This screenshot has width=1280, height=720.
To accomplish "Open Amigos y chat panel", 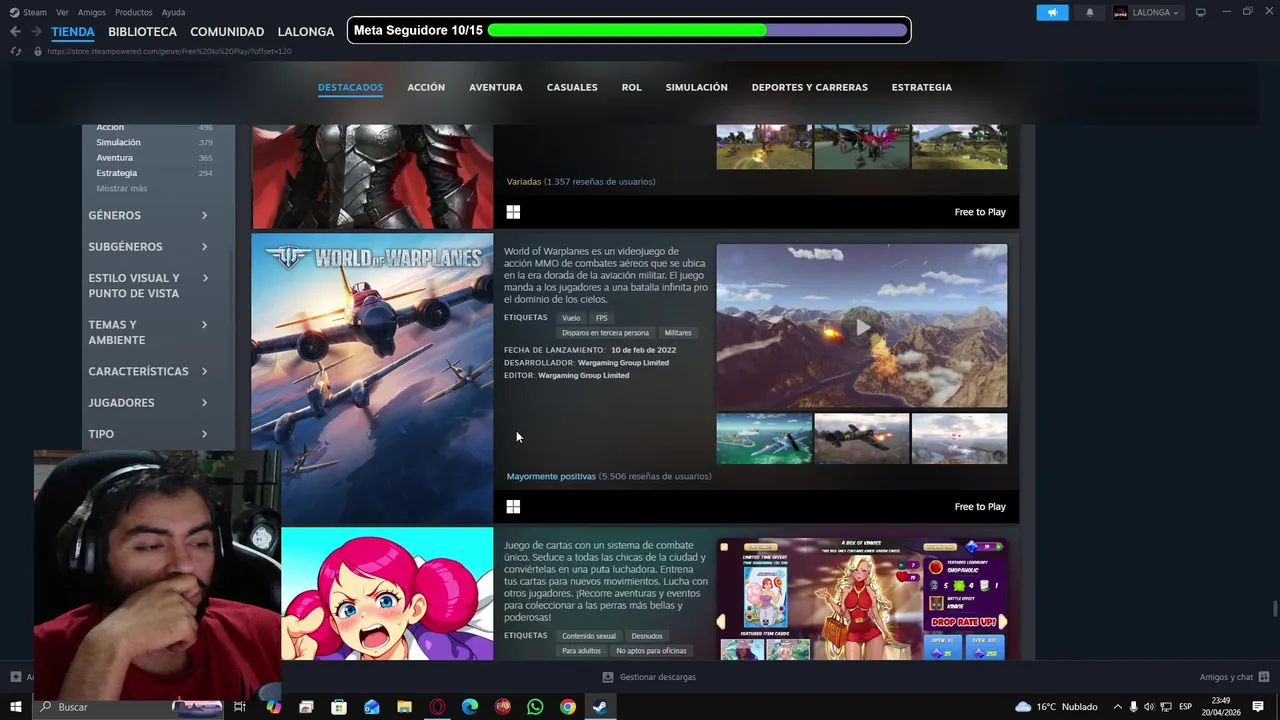I will (x=1234, y=677).
